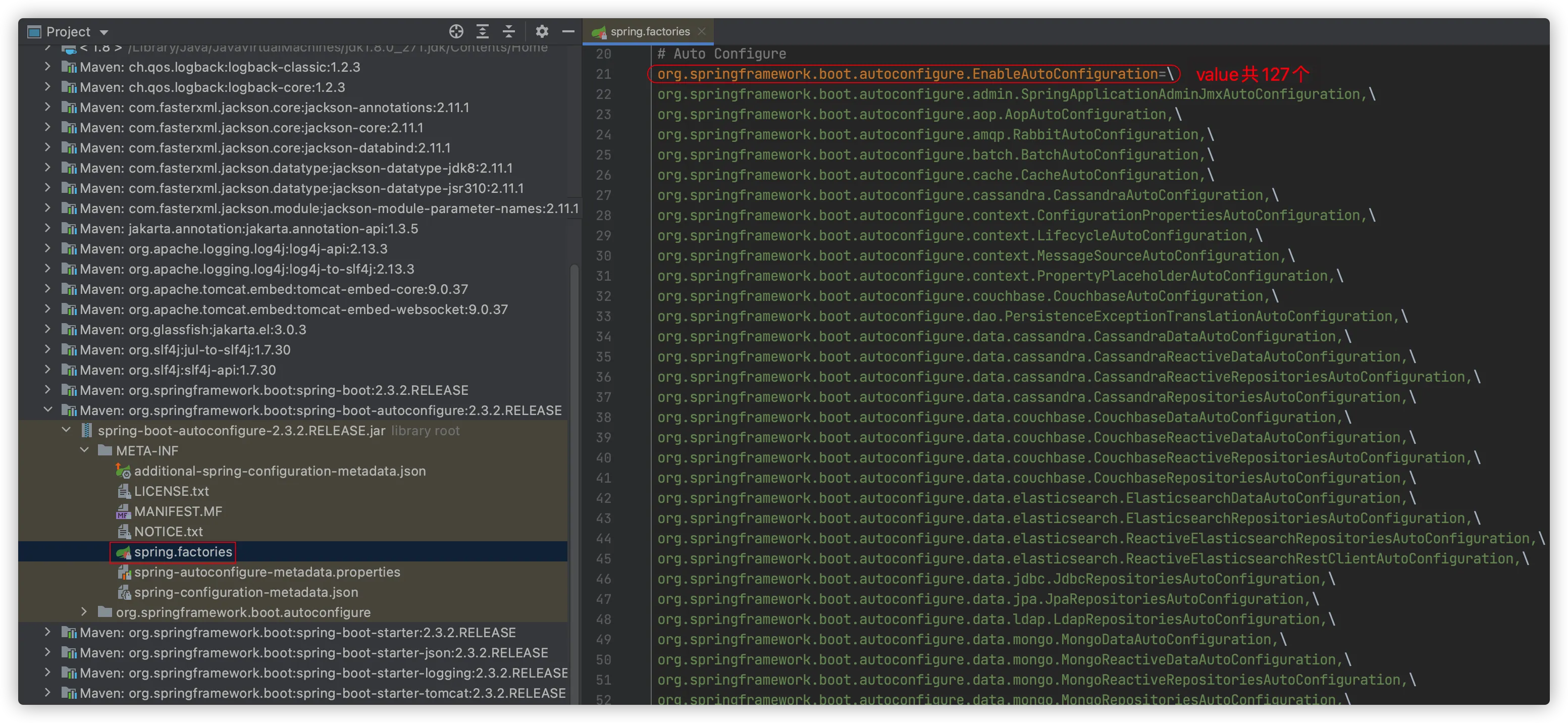Image resolution: width=1568 pixels, height=723 pixels.
Task: Select MANIFEST.MF file
Action: tap(178, 511)
